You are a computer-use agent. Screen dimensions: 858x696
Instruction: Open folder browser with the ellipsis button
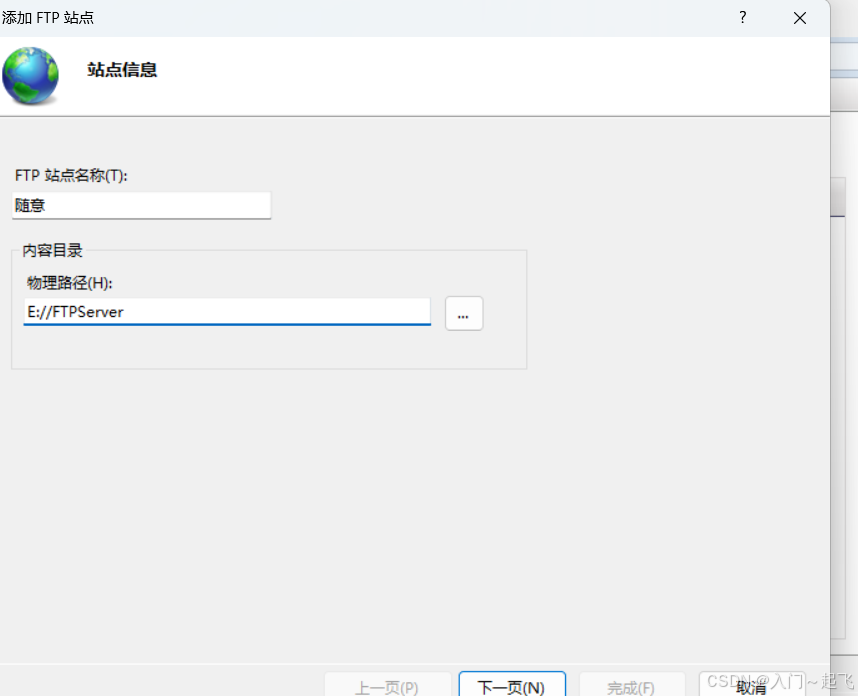pyautogui.click(x=464, y=314)
